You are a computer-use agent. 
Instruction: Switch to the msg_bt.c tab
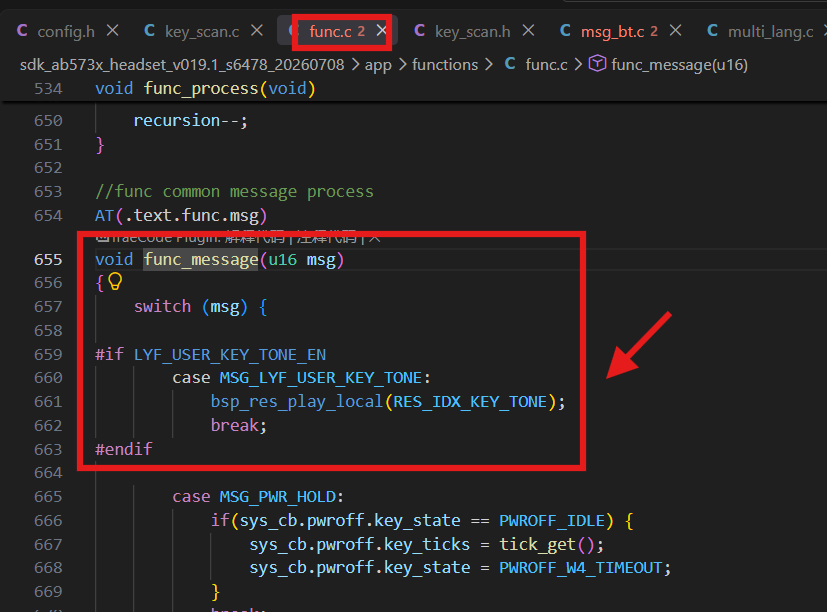[612, 32]
